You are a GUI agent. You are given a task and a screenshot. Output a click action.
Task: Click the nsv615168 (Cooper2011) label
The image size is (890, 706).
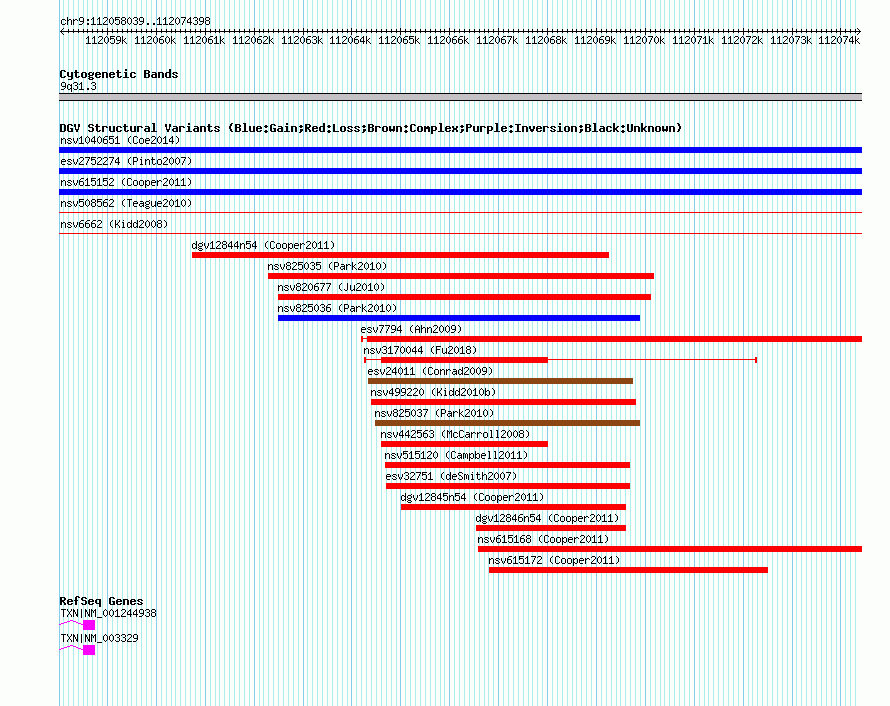[543, 539]
